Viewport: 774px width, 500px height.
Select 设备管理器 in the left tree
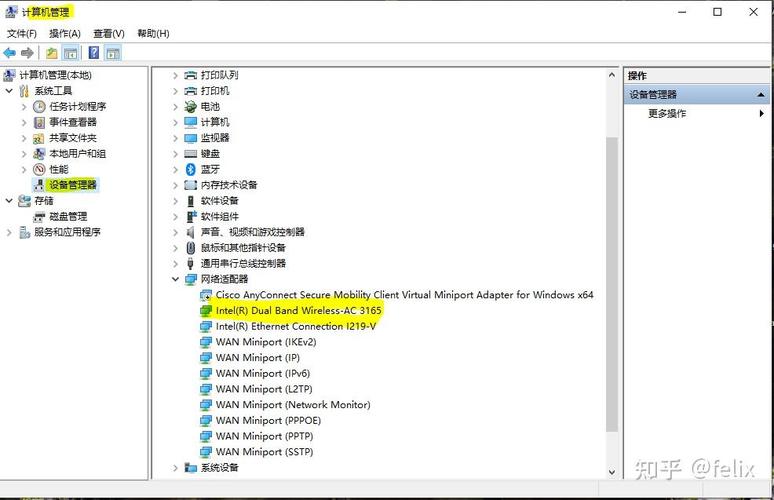coord(73,185)
